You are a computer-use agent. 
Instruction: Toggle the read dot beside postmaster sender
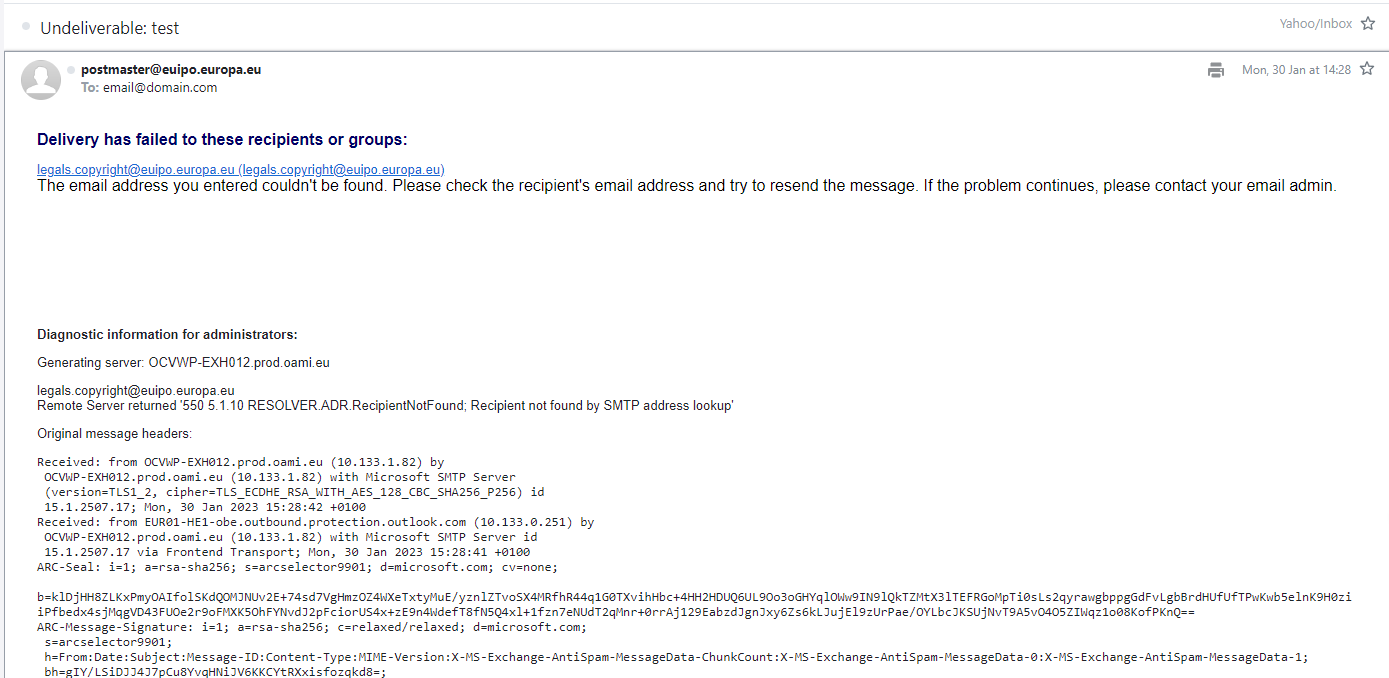pyautogui.click(x=72, y=69)
